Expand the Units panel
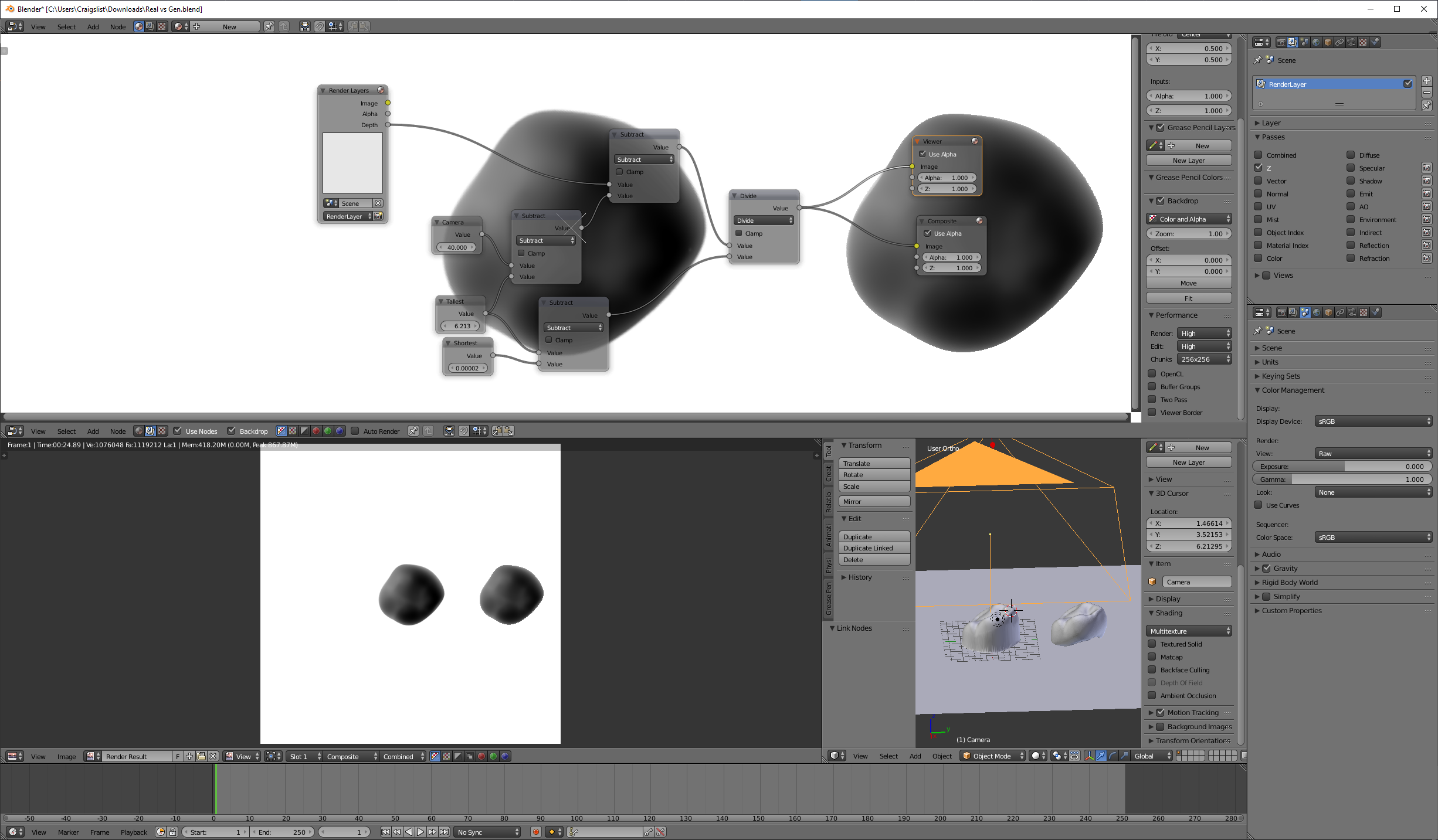This screenshot has width=1438, height=840. (1269, 362)
